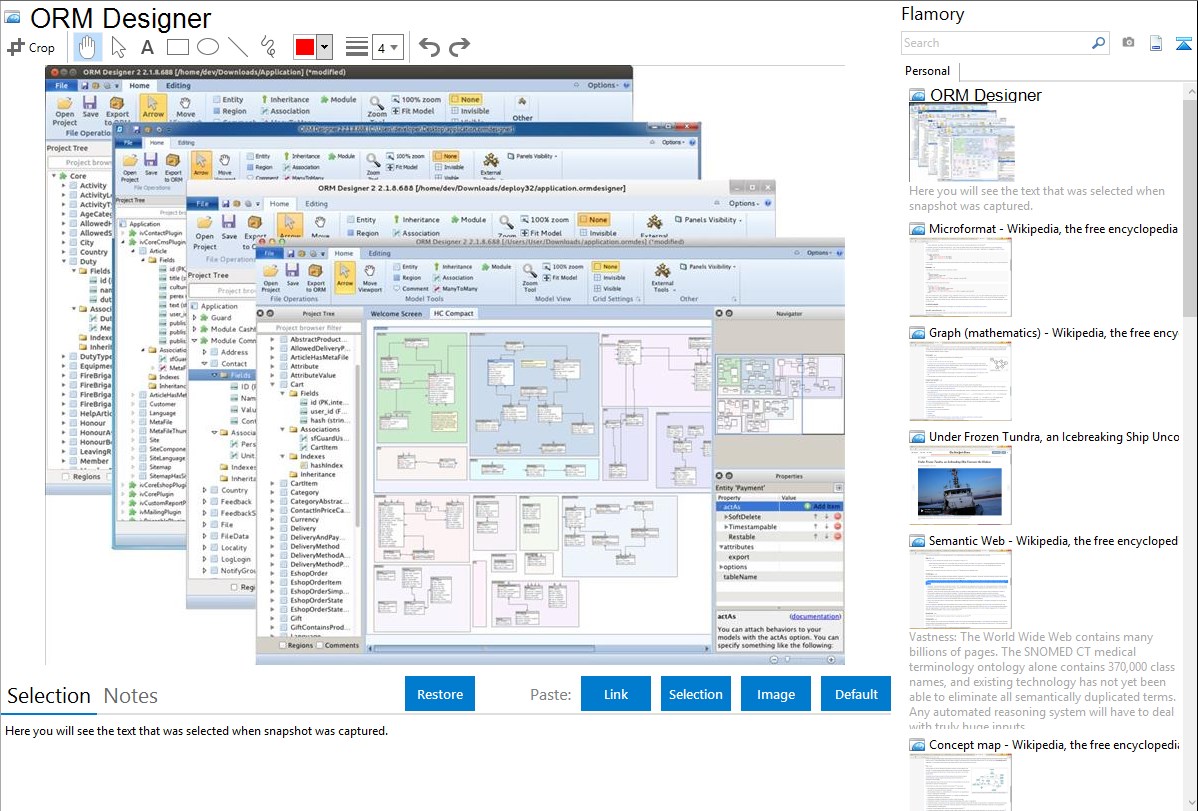The height and width of the screenshot is (811, 1198).
Task: Open the line width dropdown showing 4
Action: tap(387, 47)
